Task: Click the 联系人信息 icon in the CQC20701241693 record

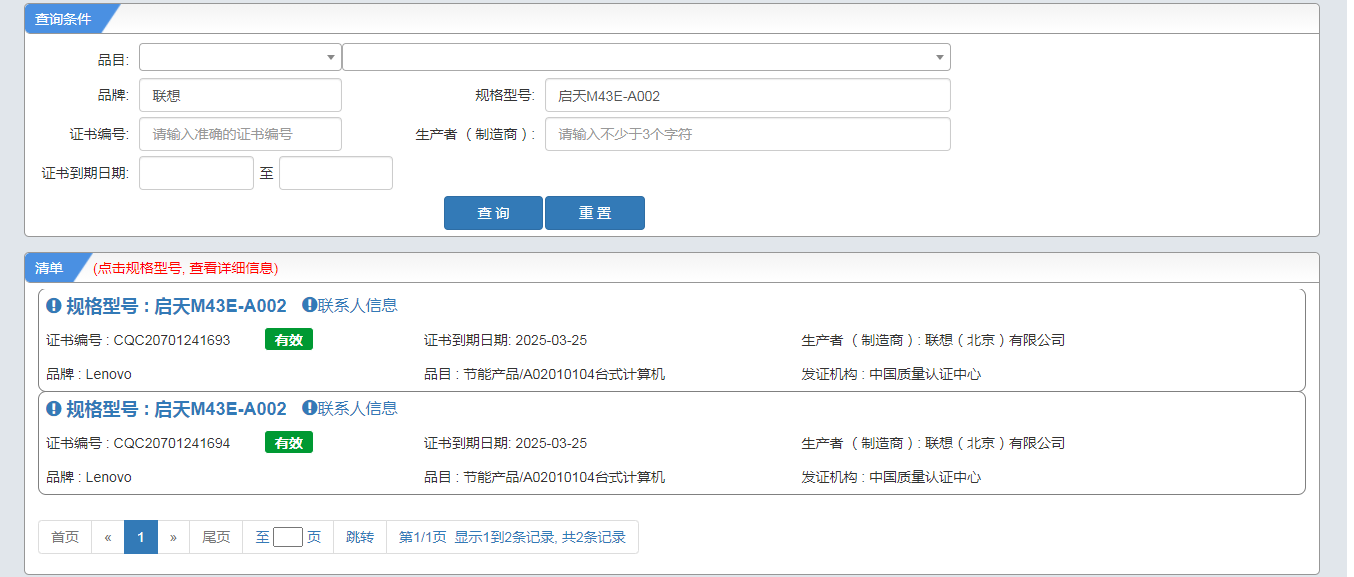Action: (x=309, y=305)
